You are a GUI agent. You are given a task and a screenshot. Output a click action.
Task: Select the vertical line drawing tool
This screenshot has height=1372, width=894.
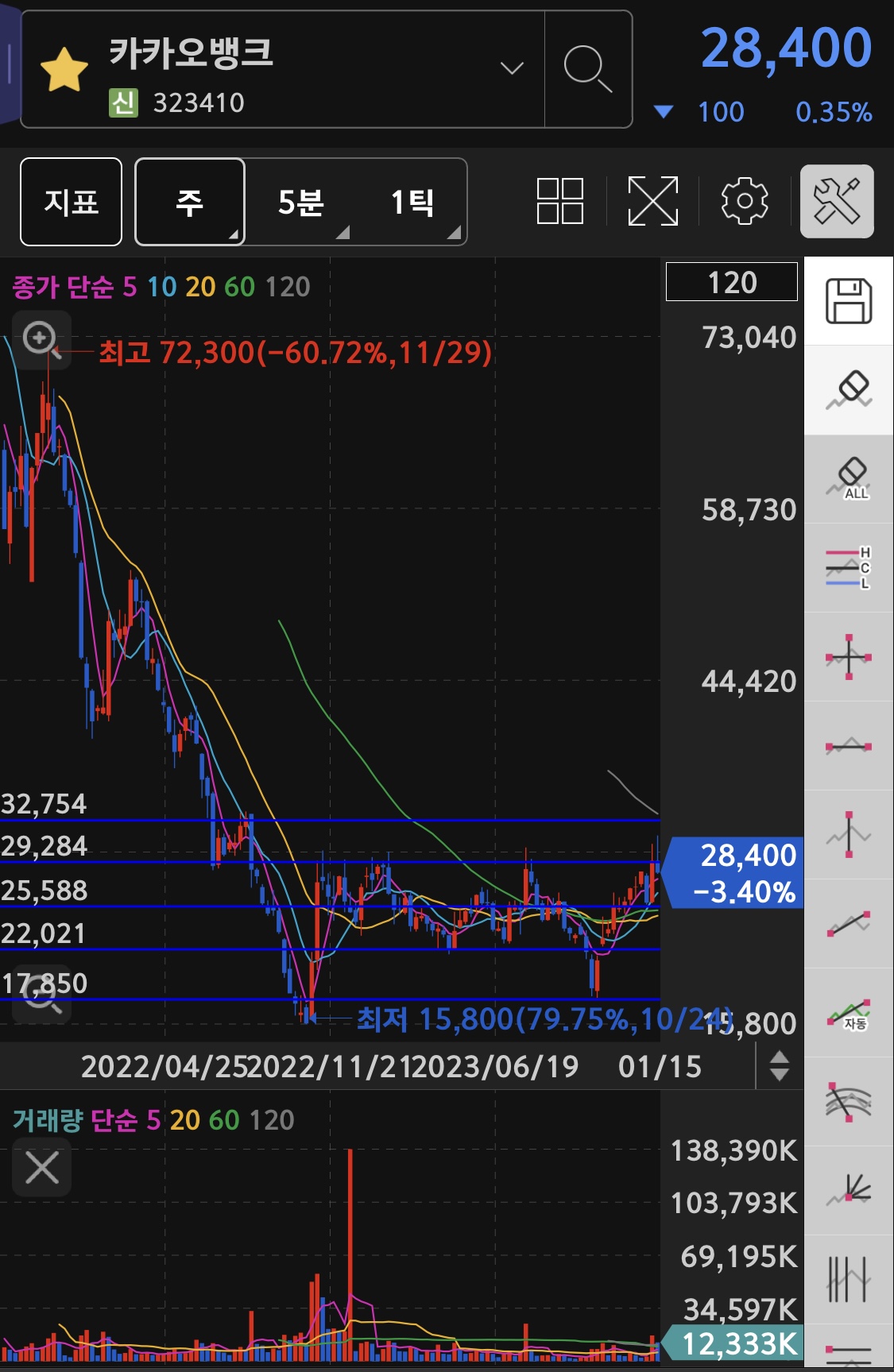(x=849, y=835)
